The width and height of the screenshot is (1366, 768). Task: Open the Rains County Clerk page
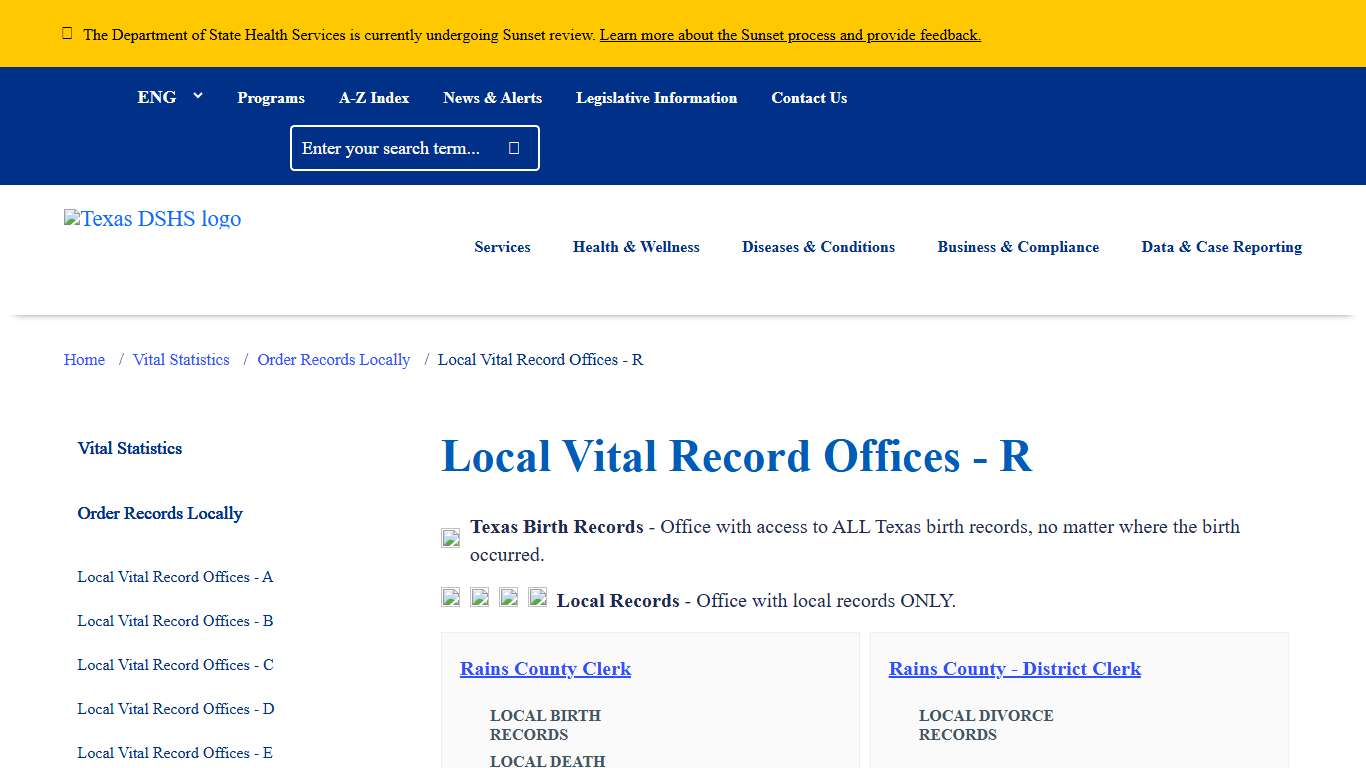545,669
